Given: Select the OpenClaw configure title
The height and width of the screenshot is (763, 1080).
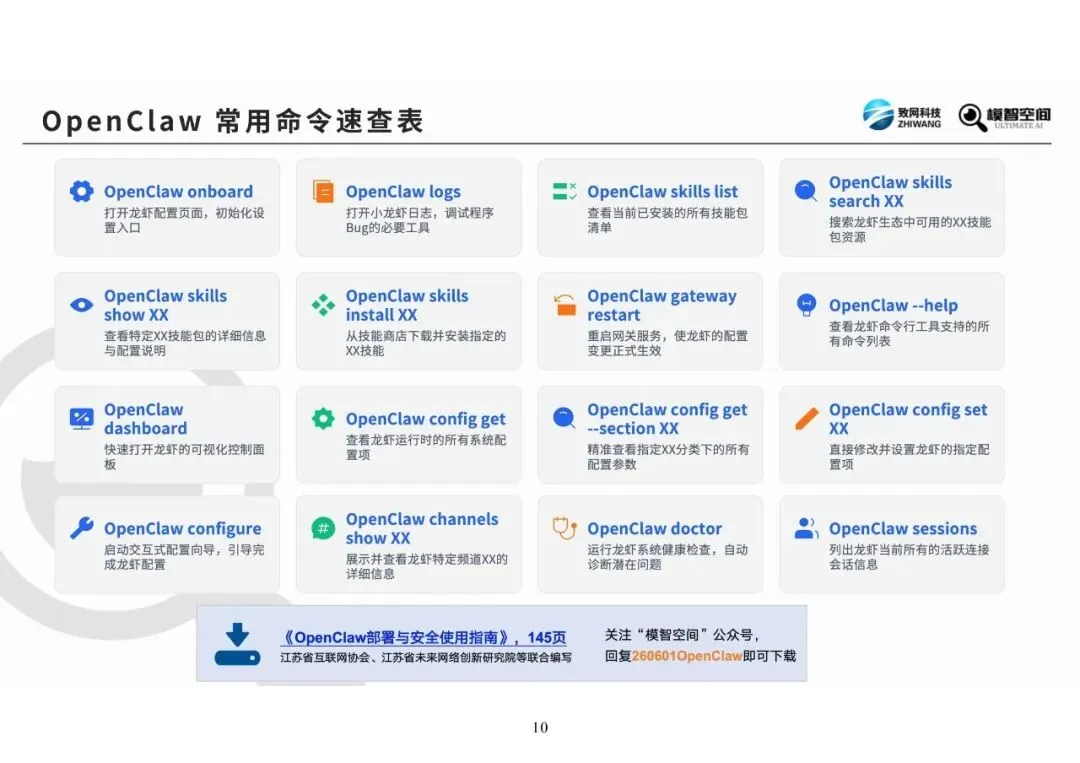Looking at the screenshot, I should click(183, 528).
